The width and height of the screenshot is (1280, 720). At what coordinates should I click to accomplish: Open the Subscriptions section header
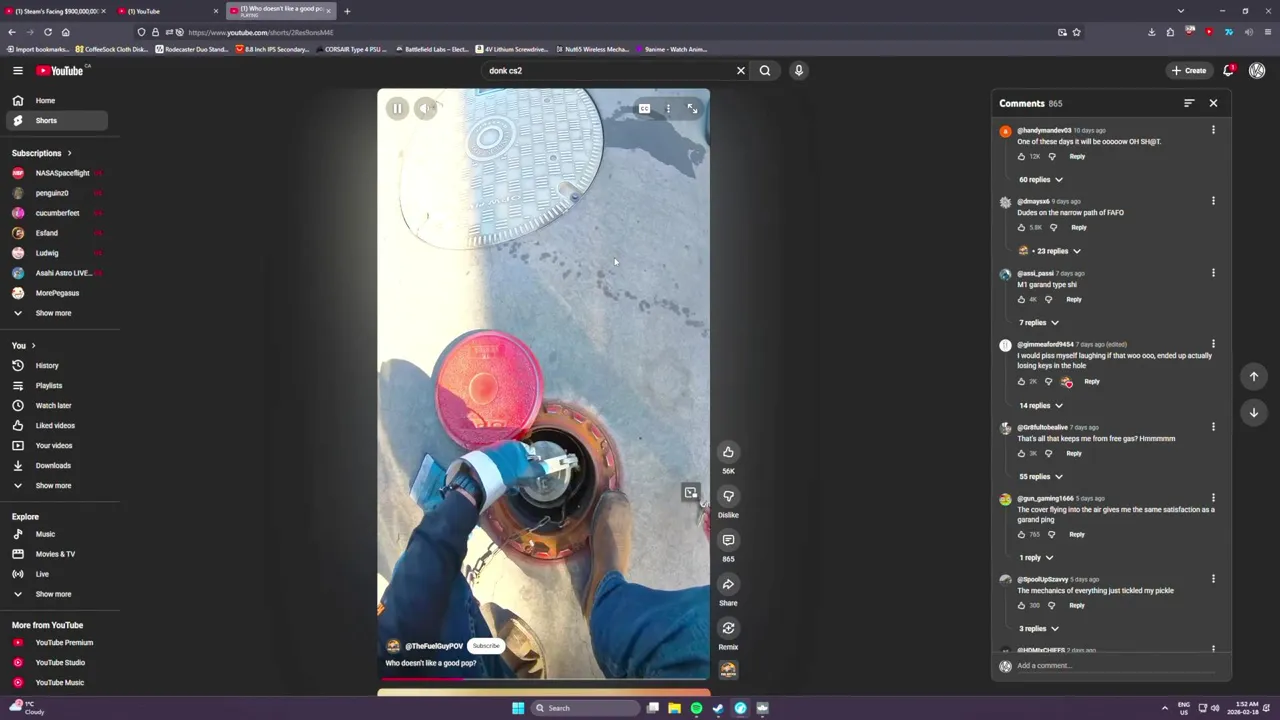coord(42,153)
